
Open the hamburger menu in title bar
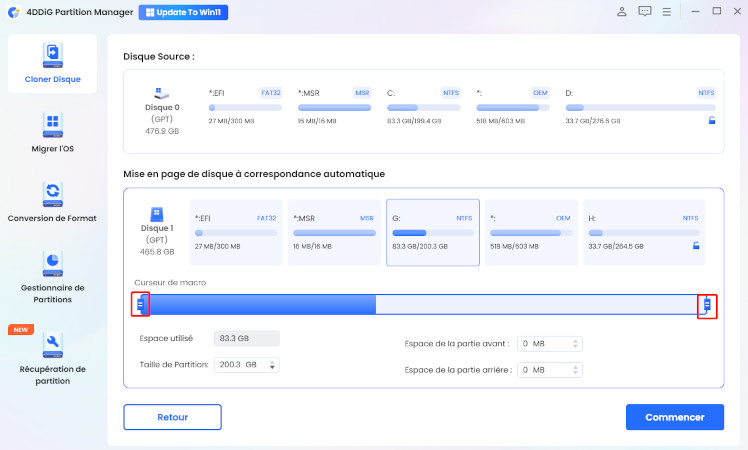(x=668, y=12)
